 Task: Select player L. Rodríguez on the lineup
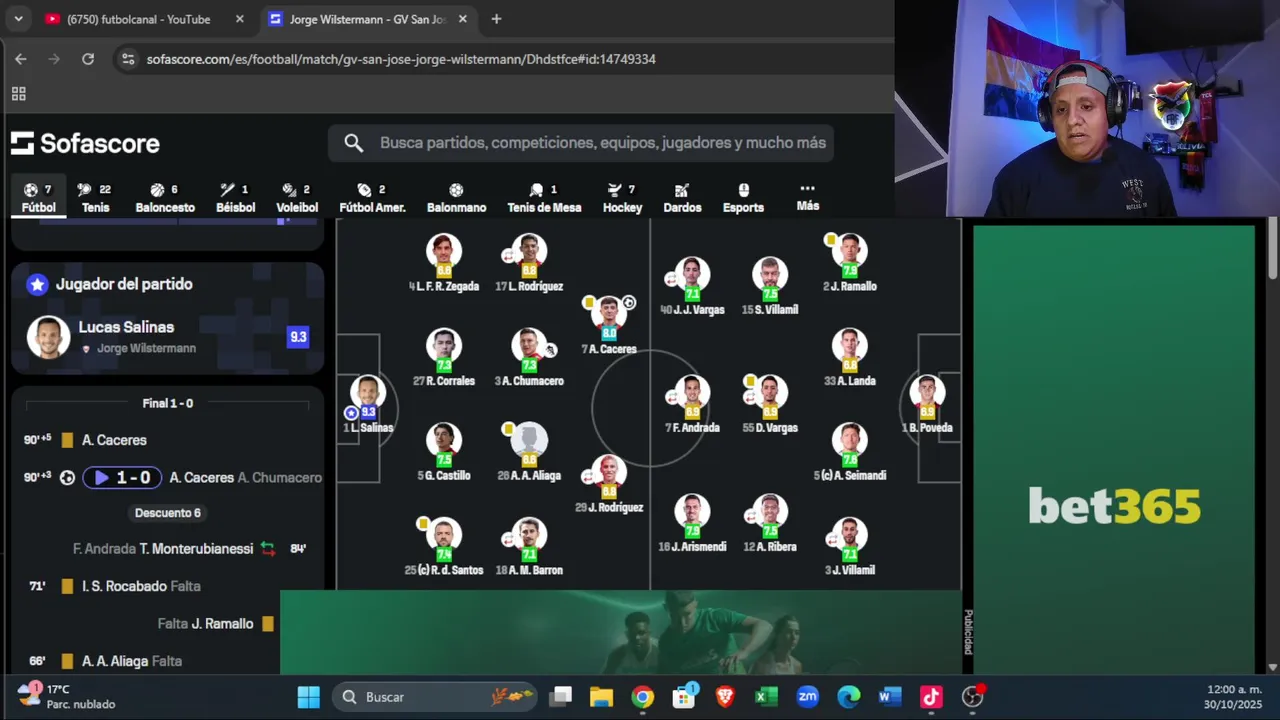(x=528, y=263)
